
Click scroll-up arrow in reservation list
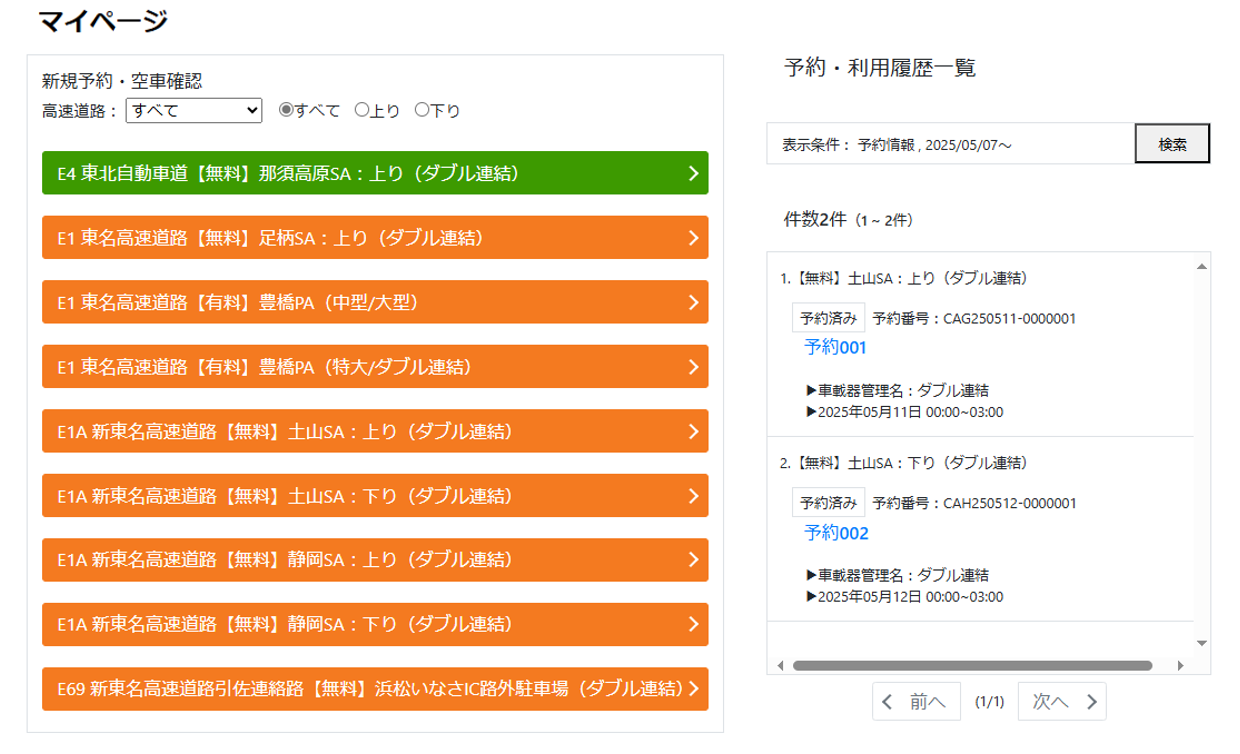click(1202, 265)
